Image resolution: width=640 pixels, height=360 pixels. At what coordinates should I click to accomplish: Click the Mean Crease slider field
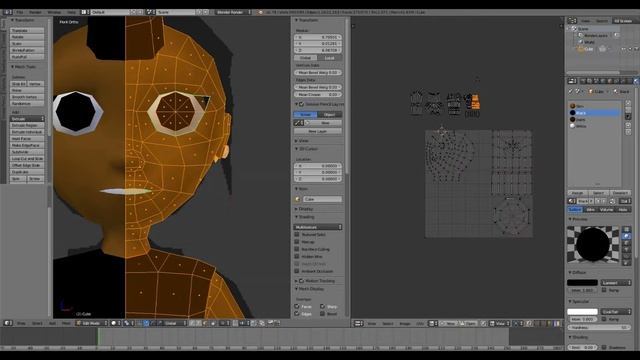click(x=318, y=94)
